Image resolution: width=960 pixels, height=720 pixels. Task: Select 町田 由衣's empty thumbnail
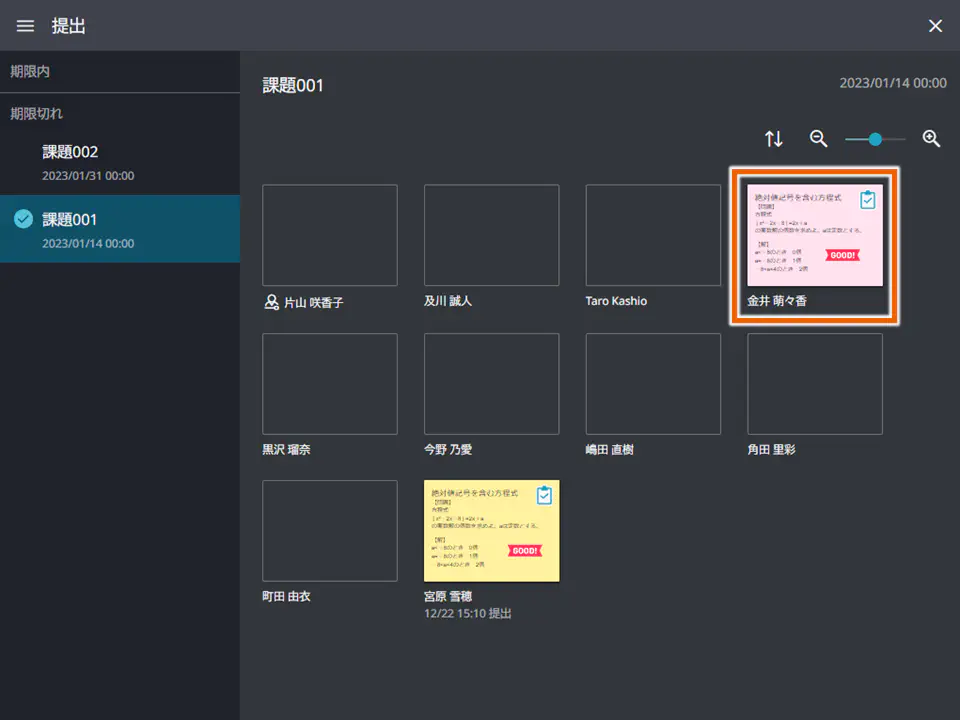[x=329, y=531]
